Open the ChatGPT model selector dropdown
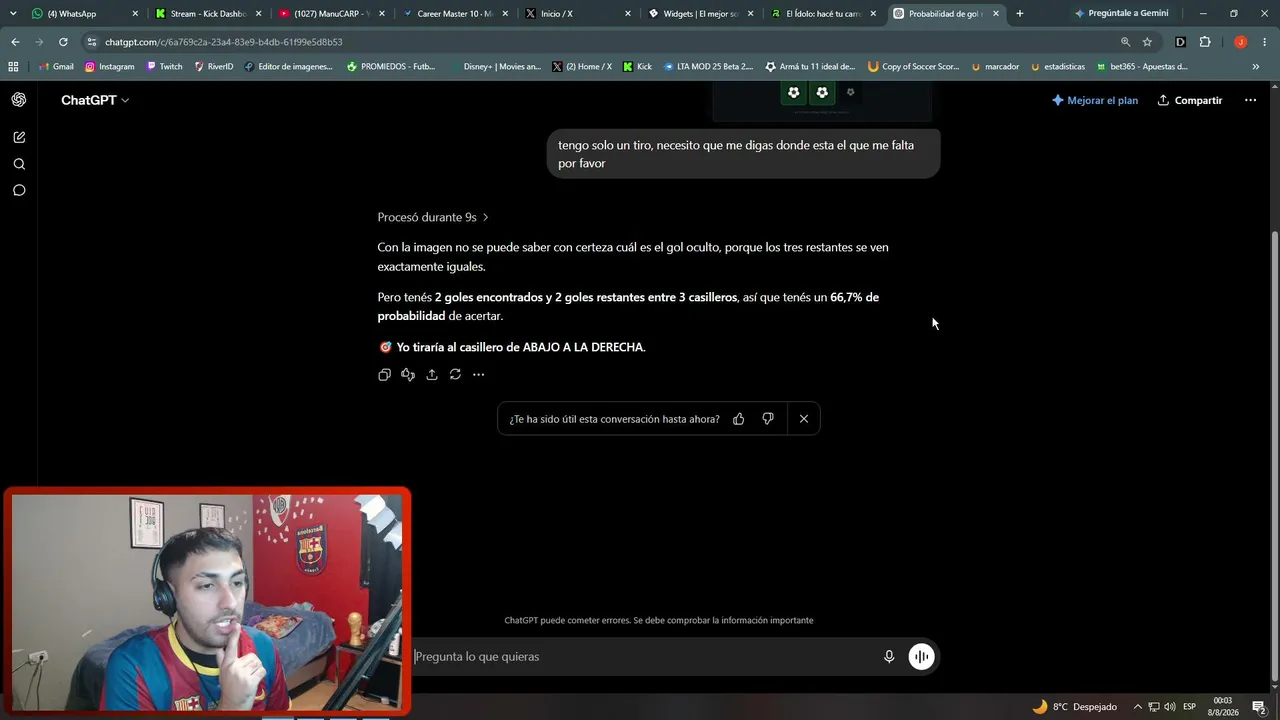 [95, 100]
